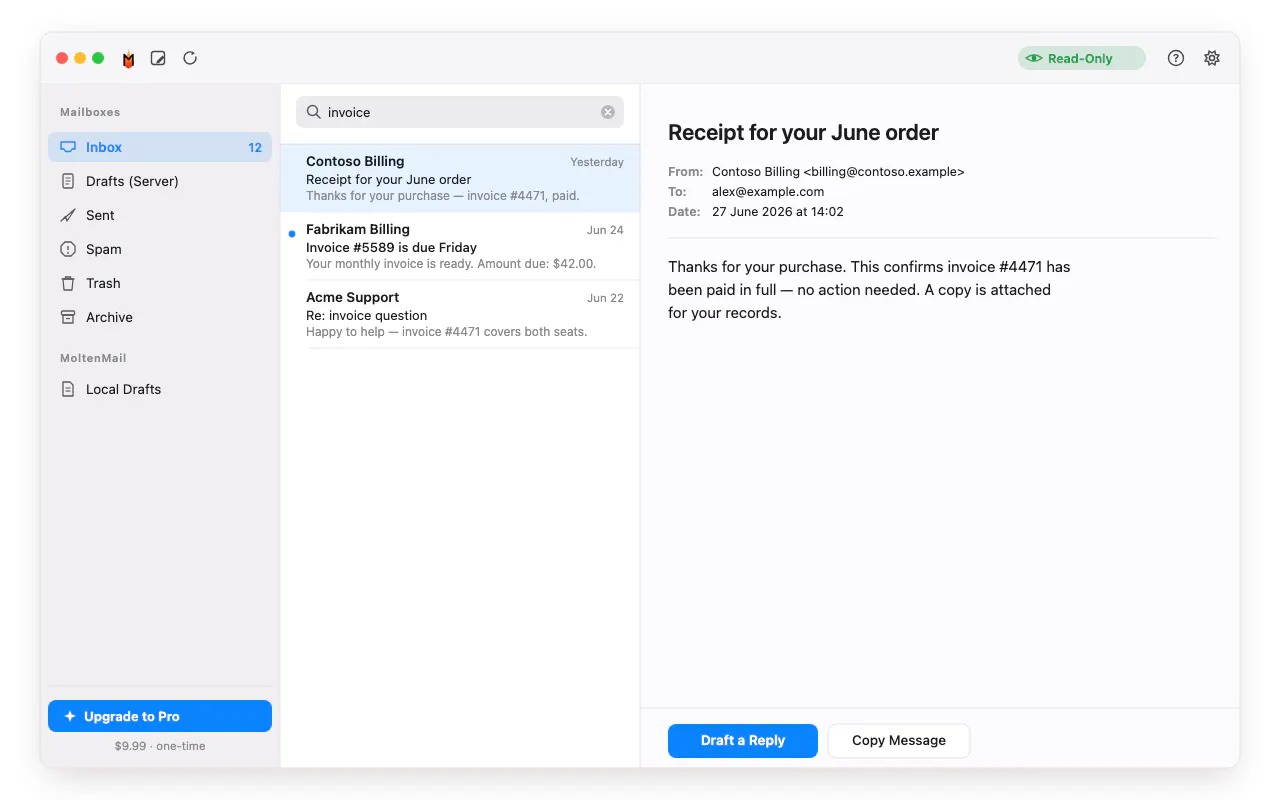Clear the invoice search text
This screenshot has height=800, width=1280.
[x=608, y=112]
